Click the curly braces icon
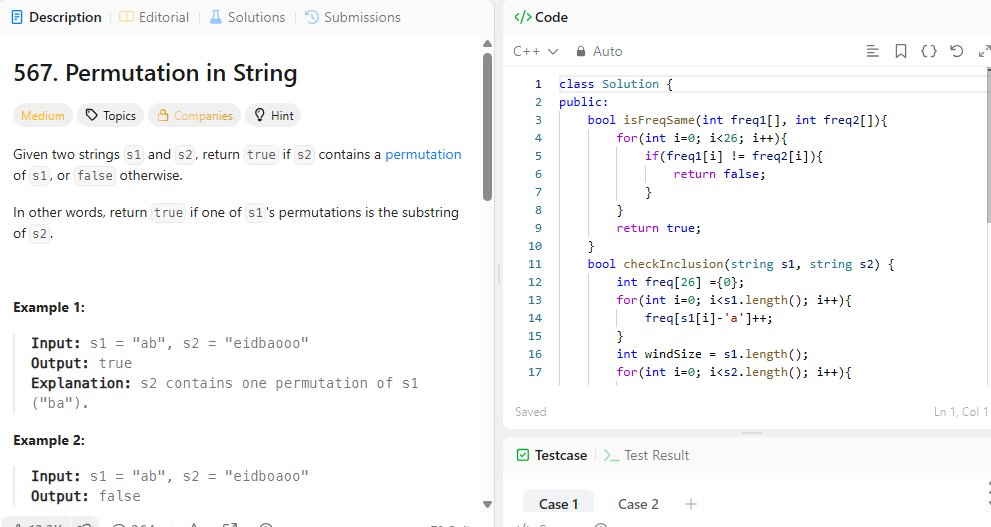 [x=928, y=51]
